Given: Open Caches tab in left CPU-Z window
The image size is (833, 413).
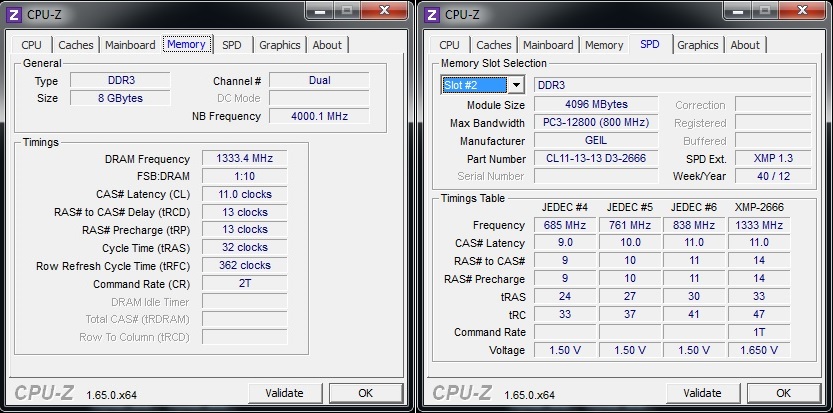Looking at the screenshot, I should pyautogui.click(x=76, y=45).
